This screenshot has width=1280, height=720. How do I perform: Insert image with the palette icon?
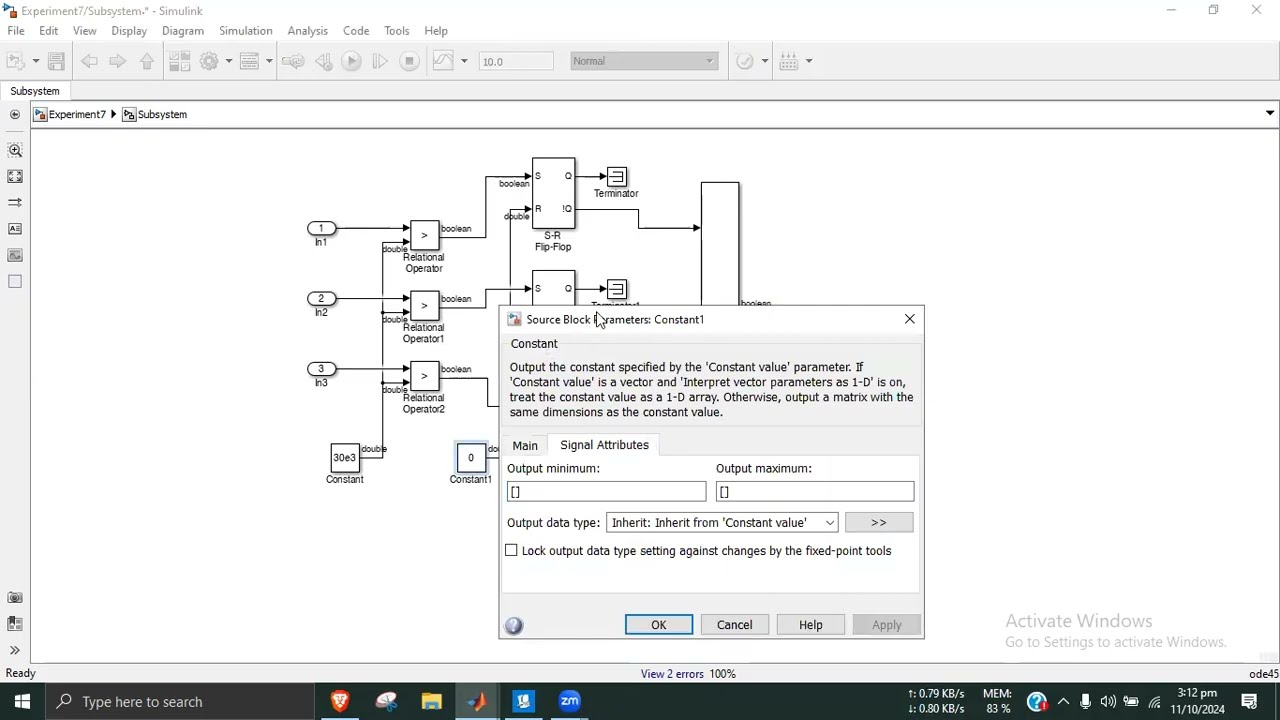pos(15,255)
